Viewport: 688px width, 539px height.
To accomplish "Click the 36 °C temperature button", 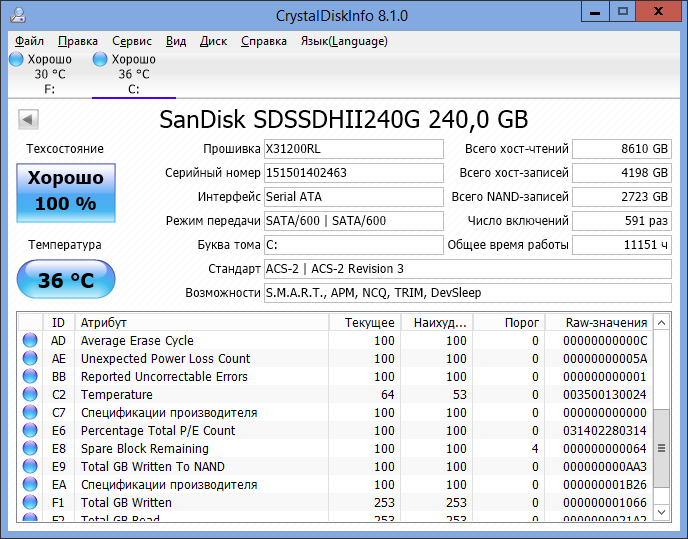I will [66, 280].
